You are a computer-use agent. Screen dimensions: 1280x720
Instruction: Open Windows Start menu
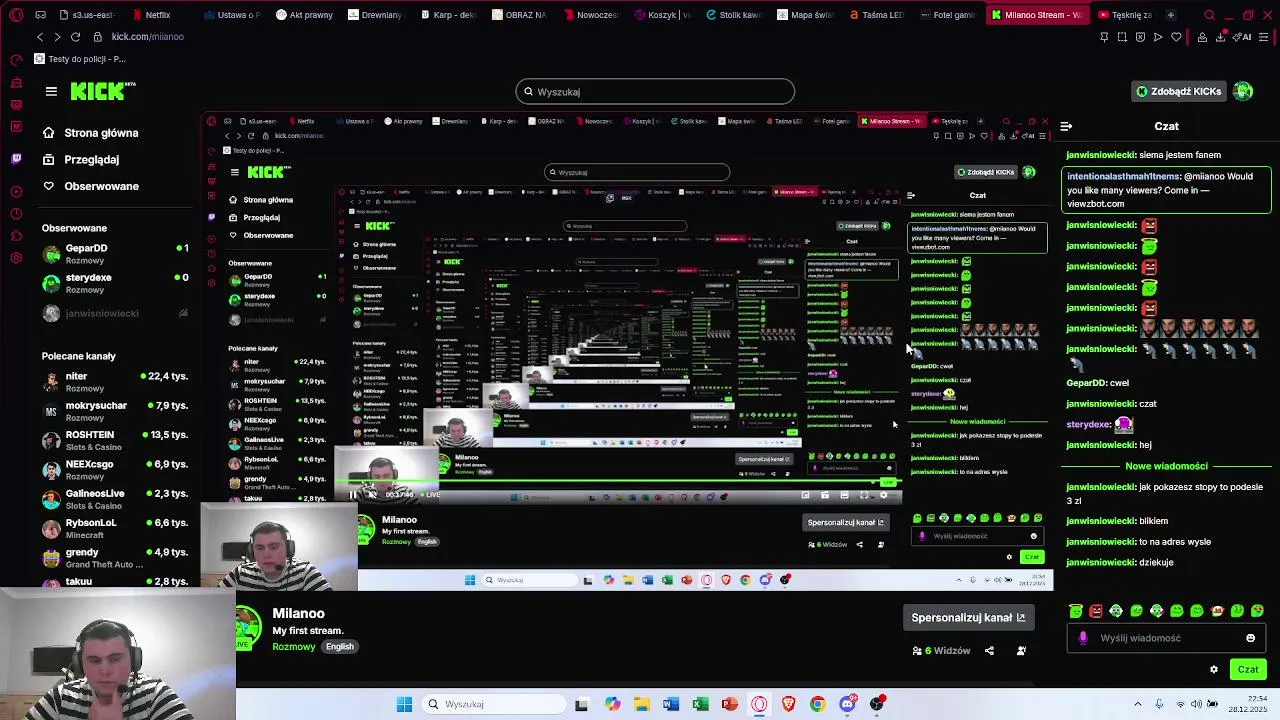tap(404, 704)
